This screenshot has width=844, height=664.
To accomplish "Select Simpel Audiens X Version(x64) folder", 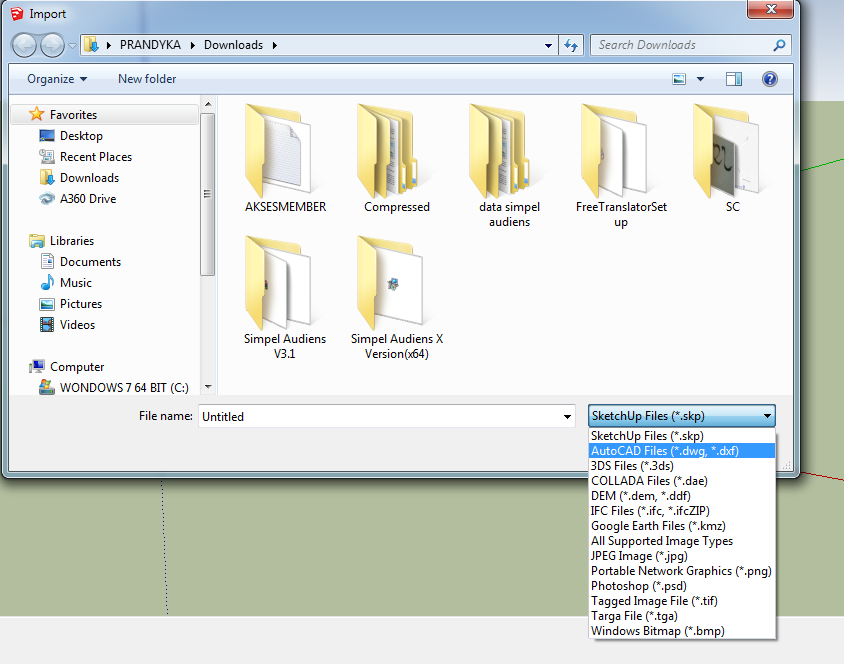I will tap(397, 298).
